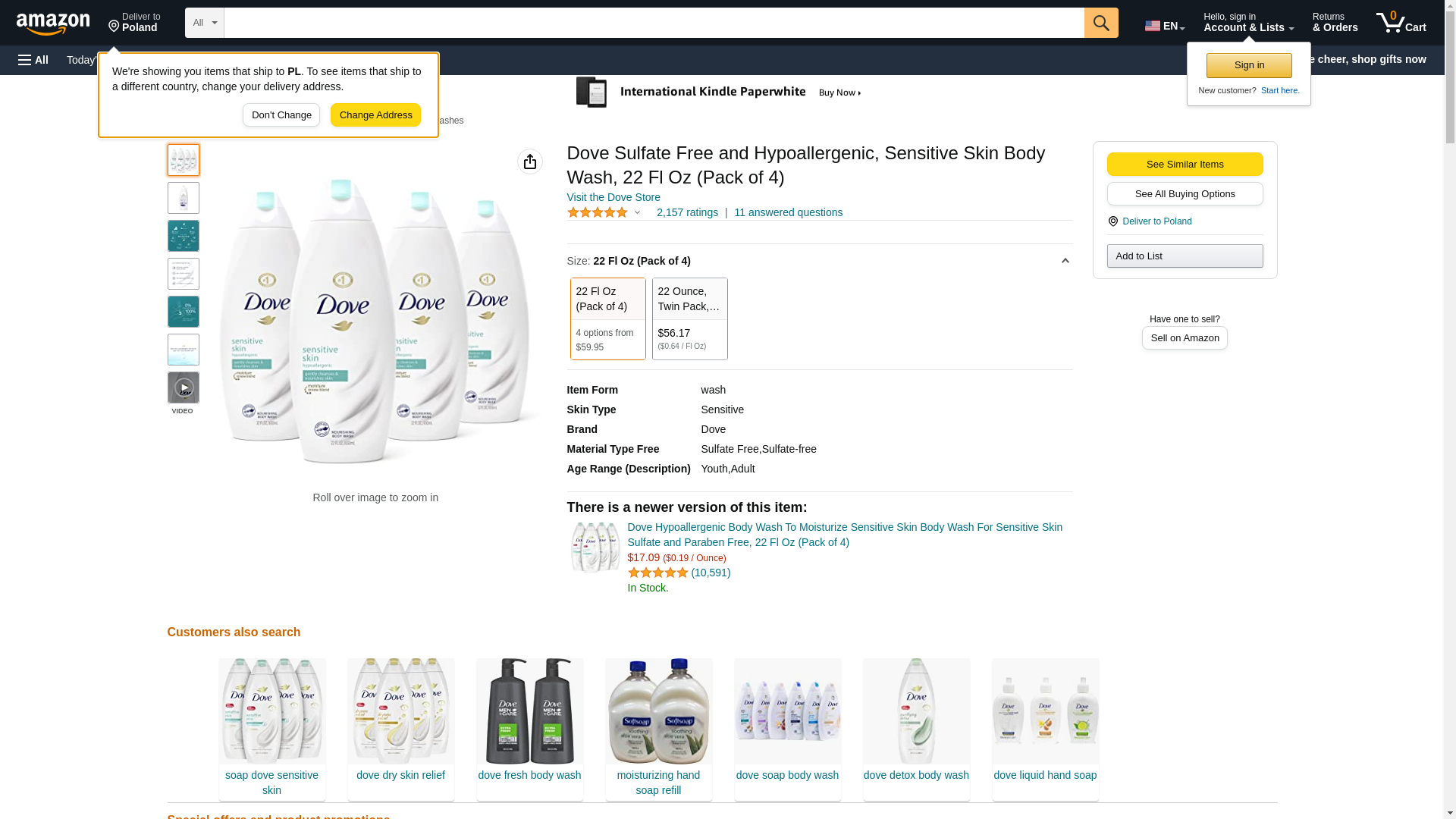The image size is (1456, 819).
Task: Visit the Dove Store link
Action: [613, 197]
